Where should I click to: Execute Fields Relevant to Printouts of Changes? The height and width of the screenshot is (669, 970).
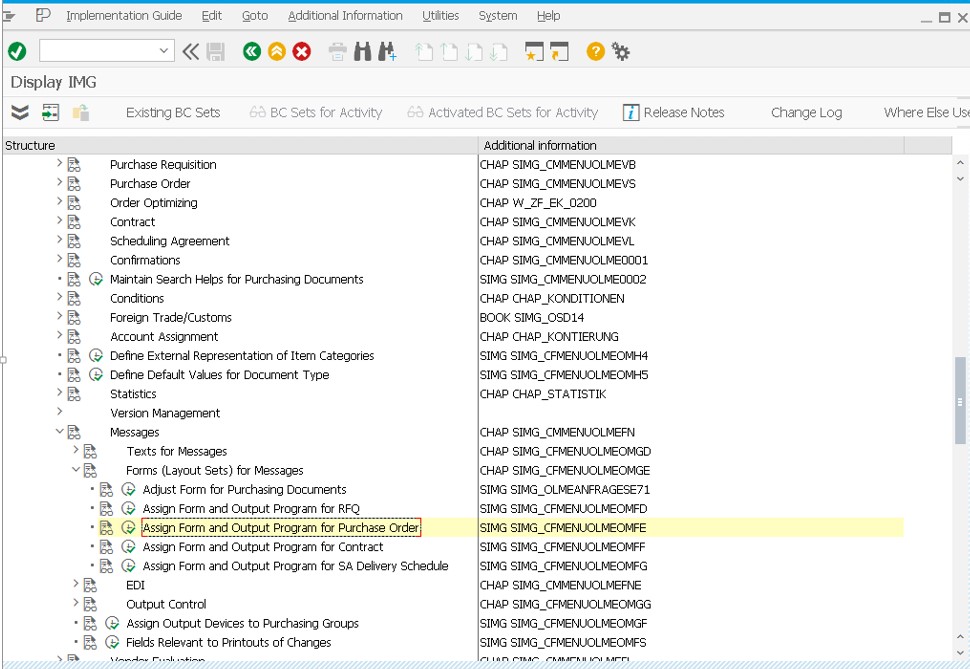[x=112, y=642]
